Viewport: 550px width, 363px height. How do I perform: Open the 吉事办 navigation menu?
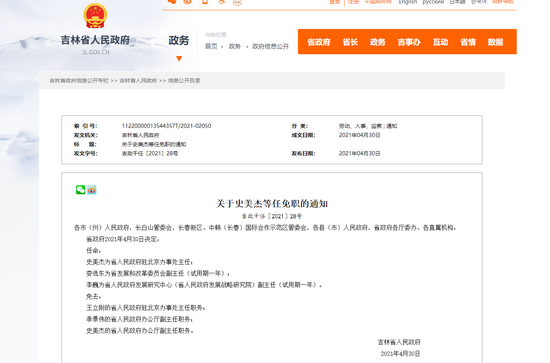tap(409, 42)
